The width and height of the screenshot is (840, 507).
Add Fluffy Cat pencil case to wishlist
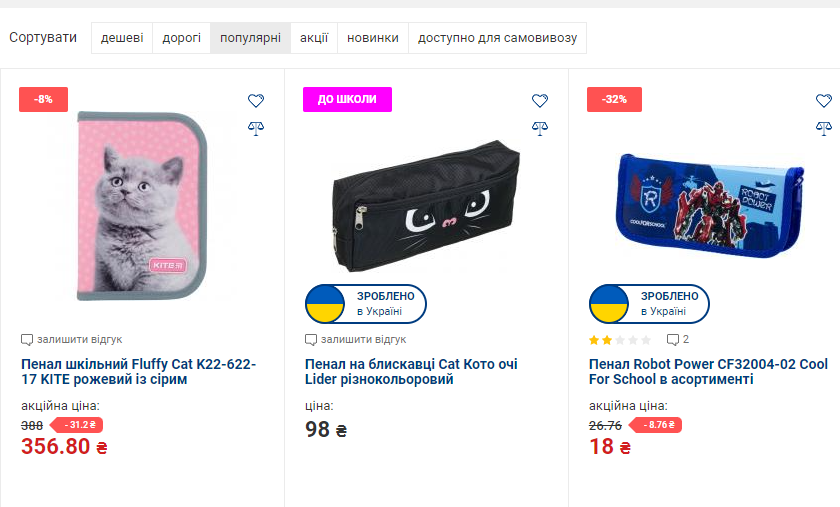pos(256,100)
